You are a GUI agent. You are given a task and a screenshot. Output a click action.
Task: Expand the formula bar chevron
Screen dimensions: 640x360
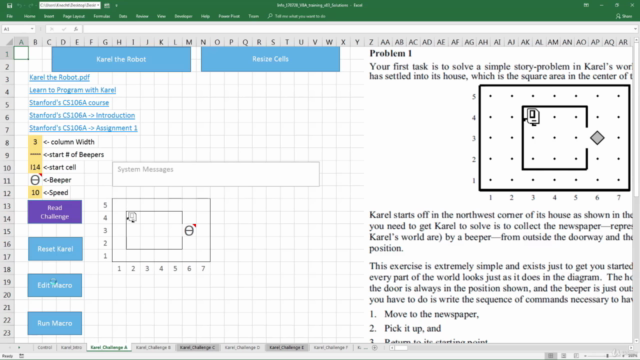(x=636, y=29)
